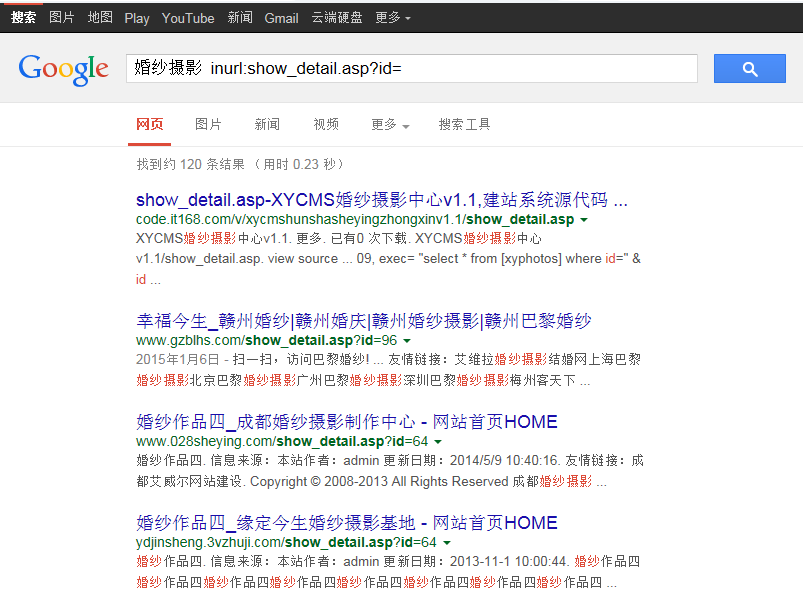Click the snippet with select * from [xyphotos]

pos(388,259)
